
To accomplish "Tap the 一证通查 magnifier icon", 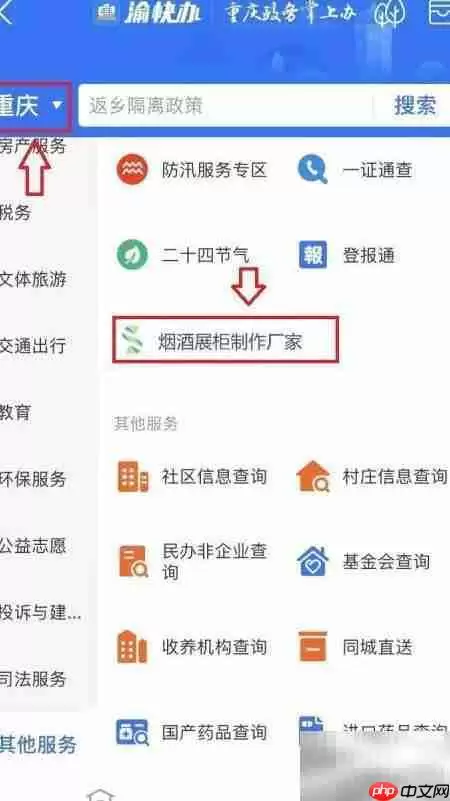I will click(x=313, y=170).
